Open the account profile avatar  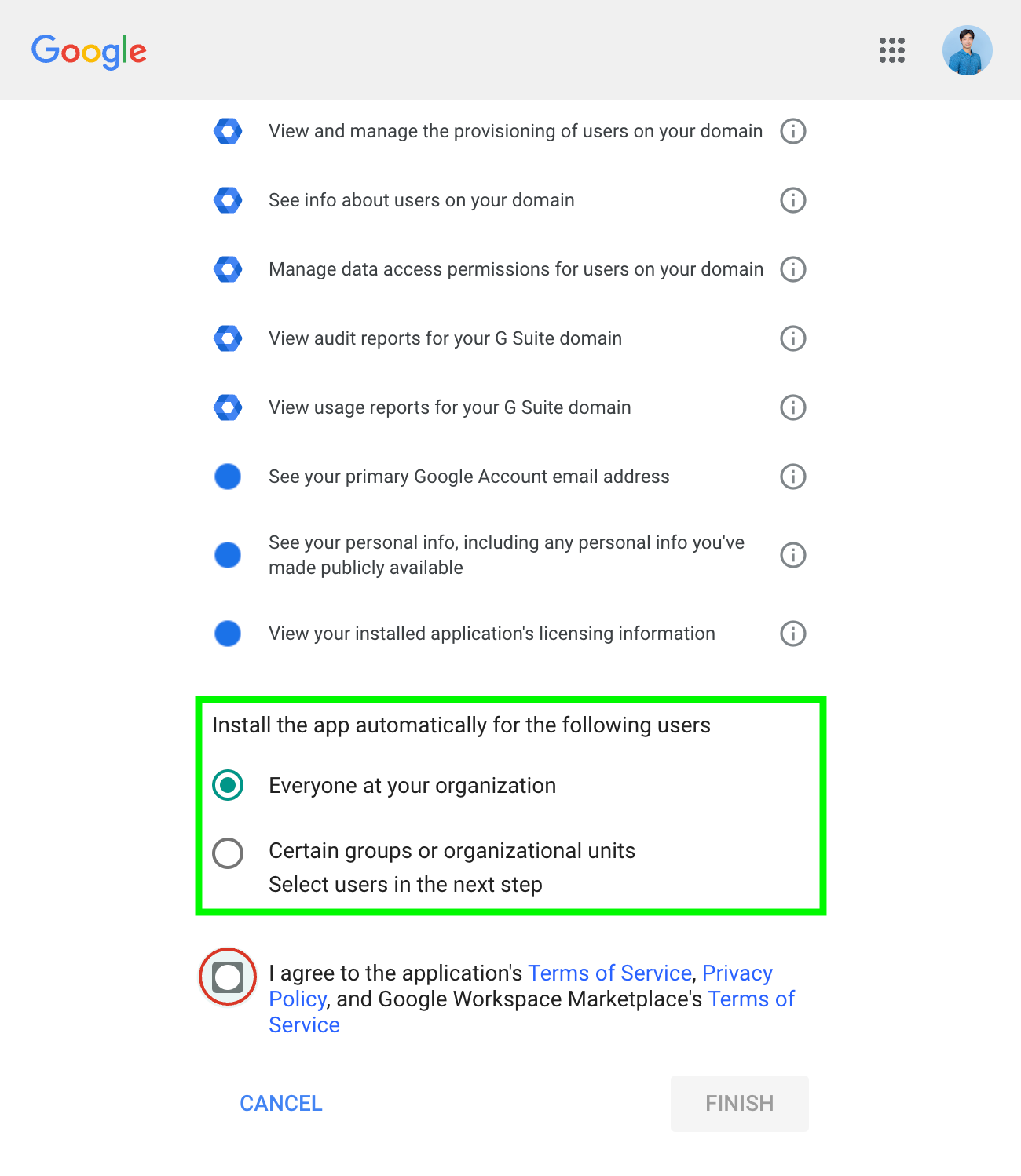(968, 50)
